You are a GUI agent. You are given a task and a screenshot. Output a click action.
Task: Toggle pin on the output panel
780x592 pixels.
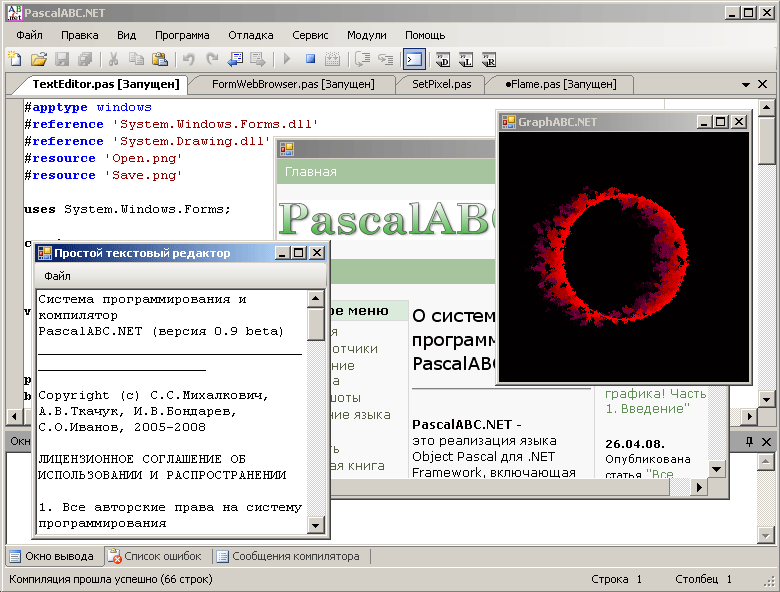(x=749, y=441)
